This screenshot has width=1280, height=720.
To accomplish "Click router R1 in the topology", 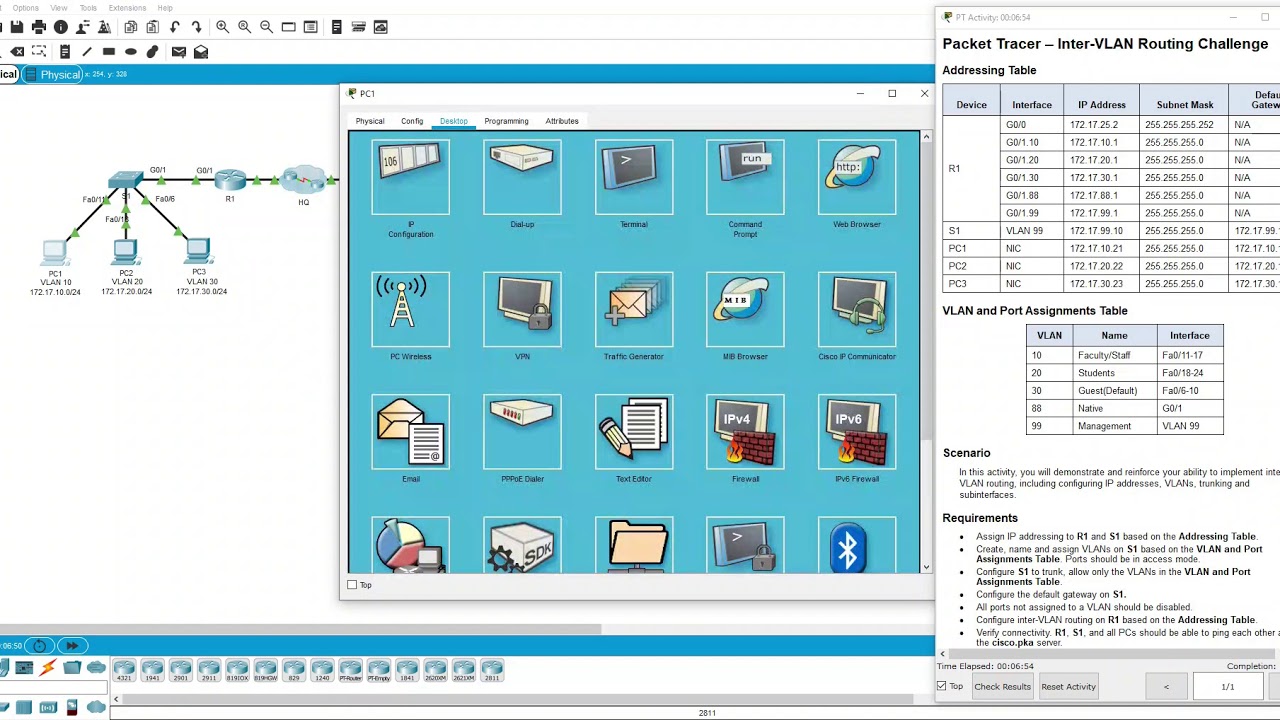I will 230,181.
